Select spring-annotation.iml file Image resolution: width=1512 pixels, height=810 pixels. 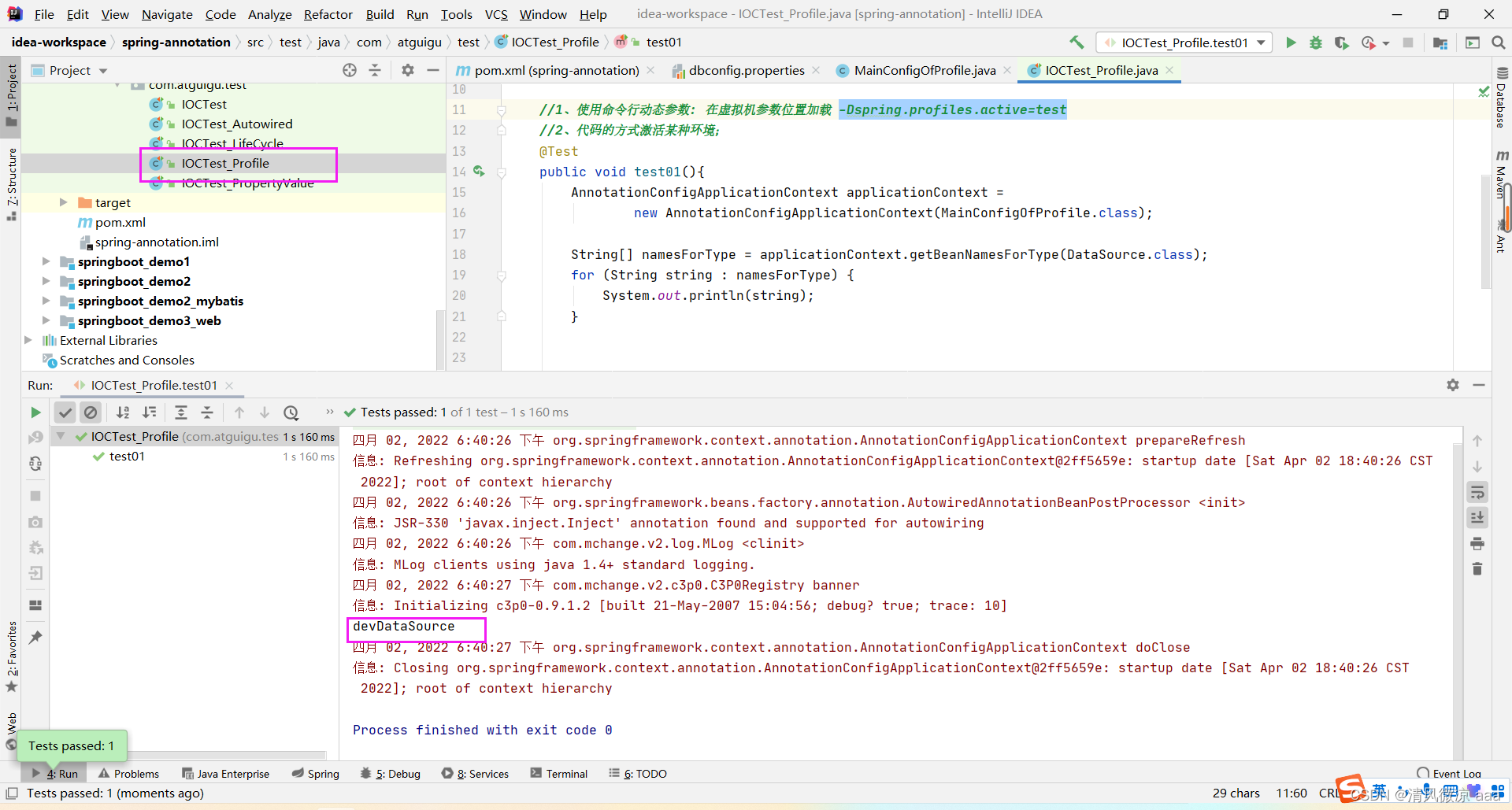(157, 242)
